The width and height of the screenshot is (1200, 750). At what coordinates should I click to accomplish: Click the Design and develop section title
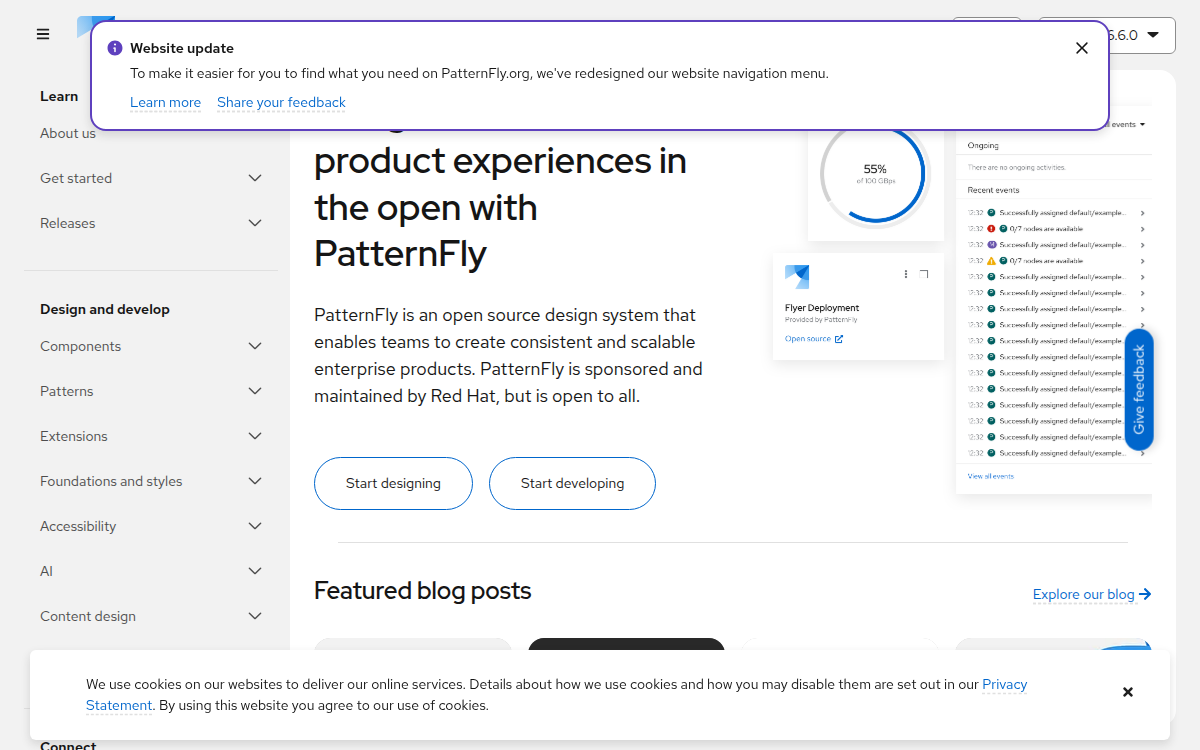pyautogui.click(x=105, y=309)
